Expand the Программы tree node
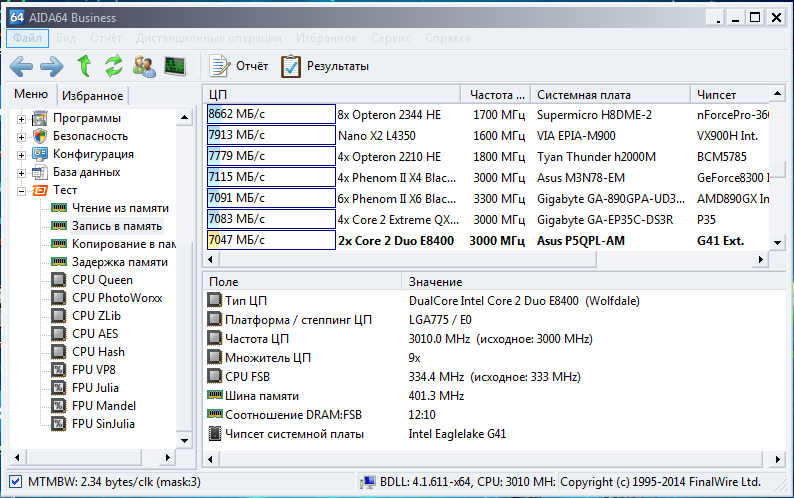 (22, 118)
